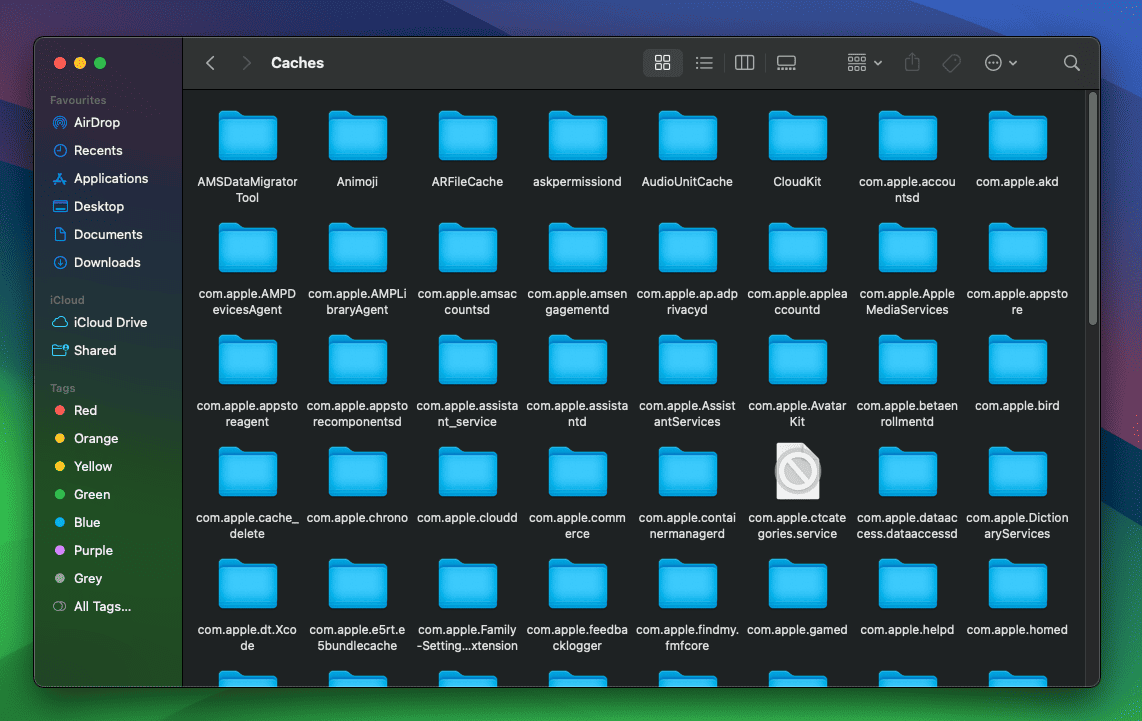This screenshot has height=721, width=1142.
Task: Click the com.apple.feedbacklogger label
Action: [578, 638]
